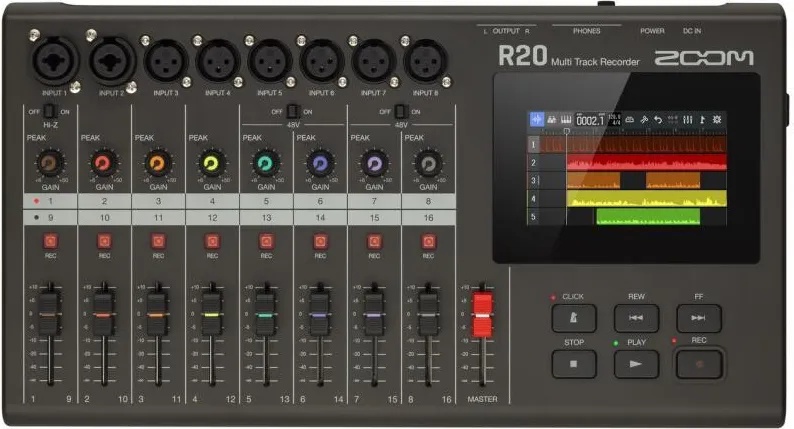Screen dimensions: 794x429
Task: Click the channel 4/12 fader with yellow line
Action: coord(211,314)
